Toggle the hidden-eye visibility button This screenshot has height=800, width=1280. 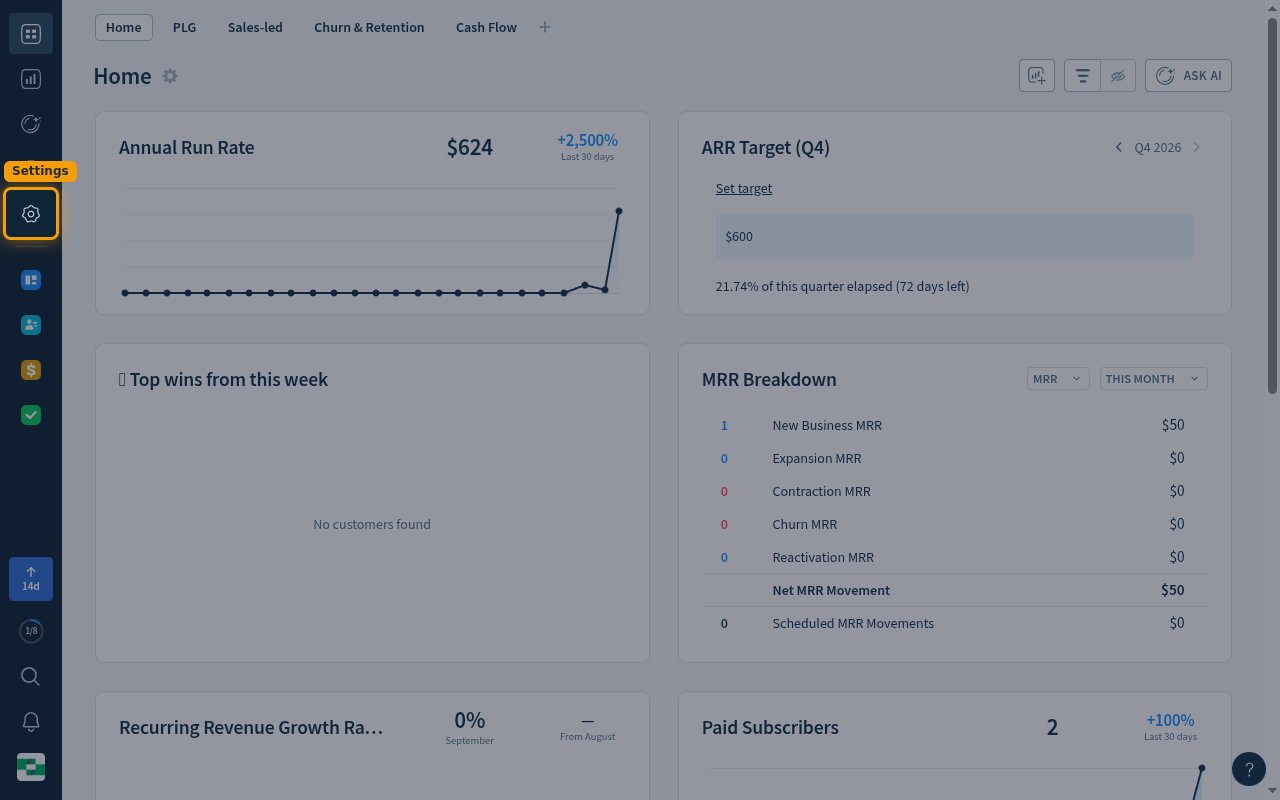tap(1118, 76)
